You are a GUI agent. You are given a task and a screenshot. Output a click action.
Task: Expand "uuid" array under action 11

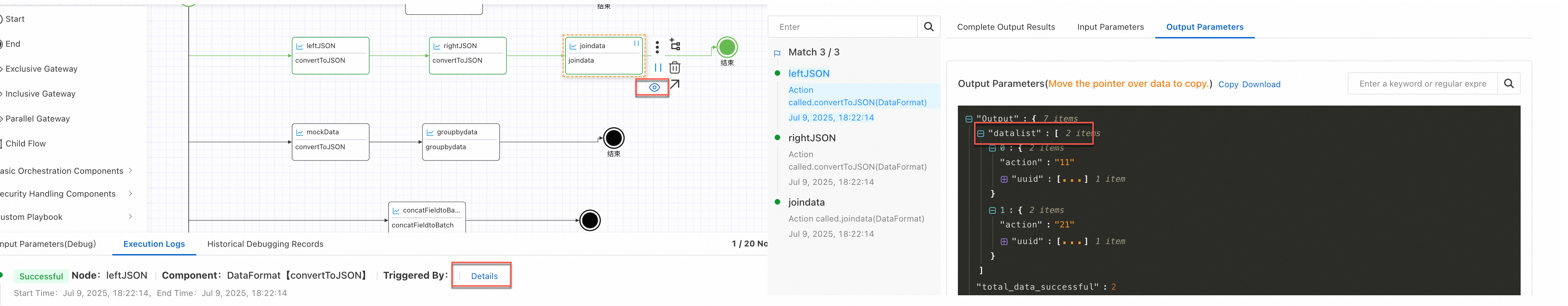click(1004, 180)
